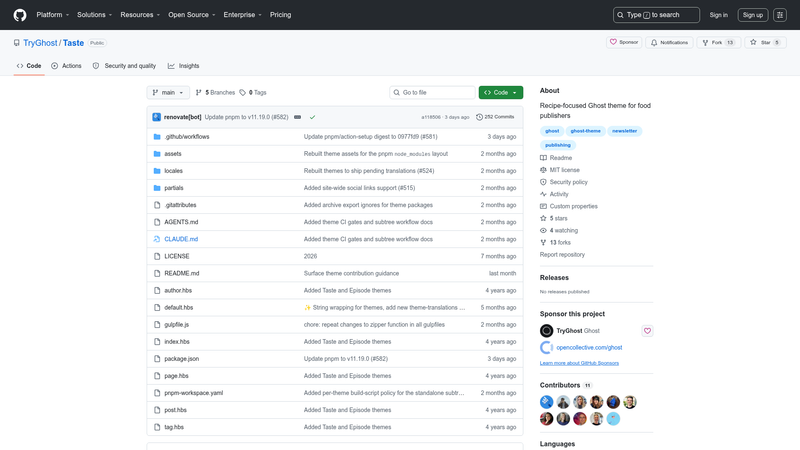Open the GitHub homepage logo

click(20, 15)
